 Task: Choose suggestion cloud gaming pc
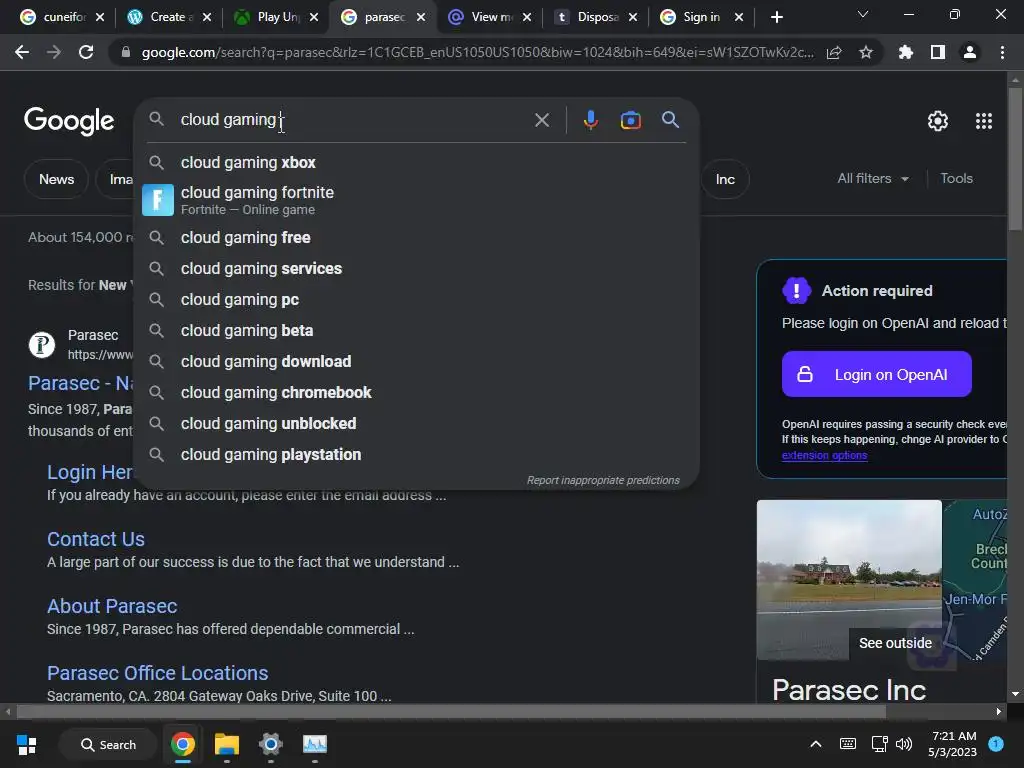click(x=417, y=300)
